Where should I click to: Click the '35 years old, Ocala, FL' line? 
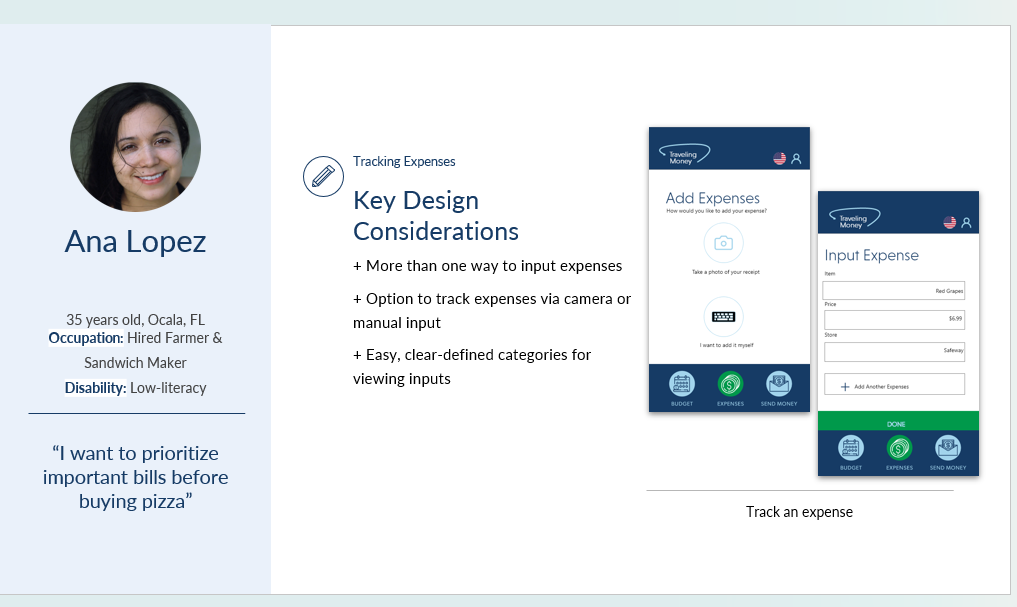tap(136, 320)
